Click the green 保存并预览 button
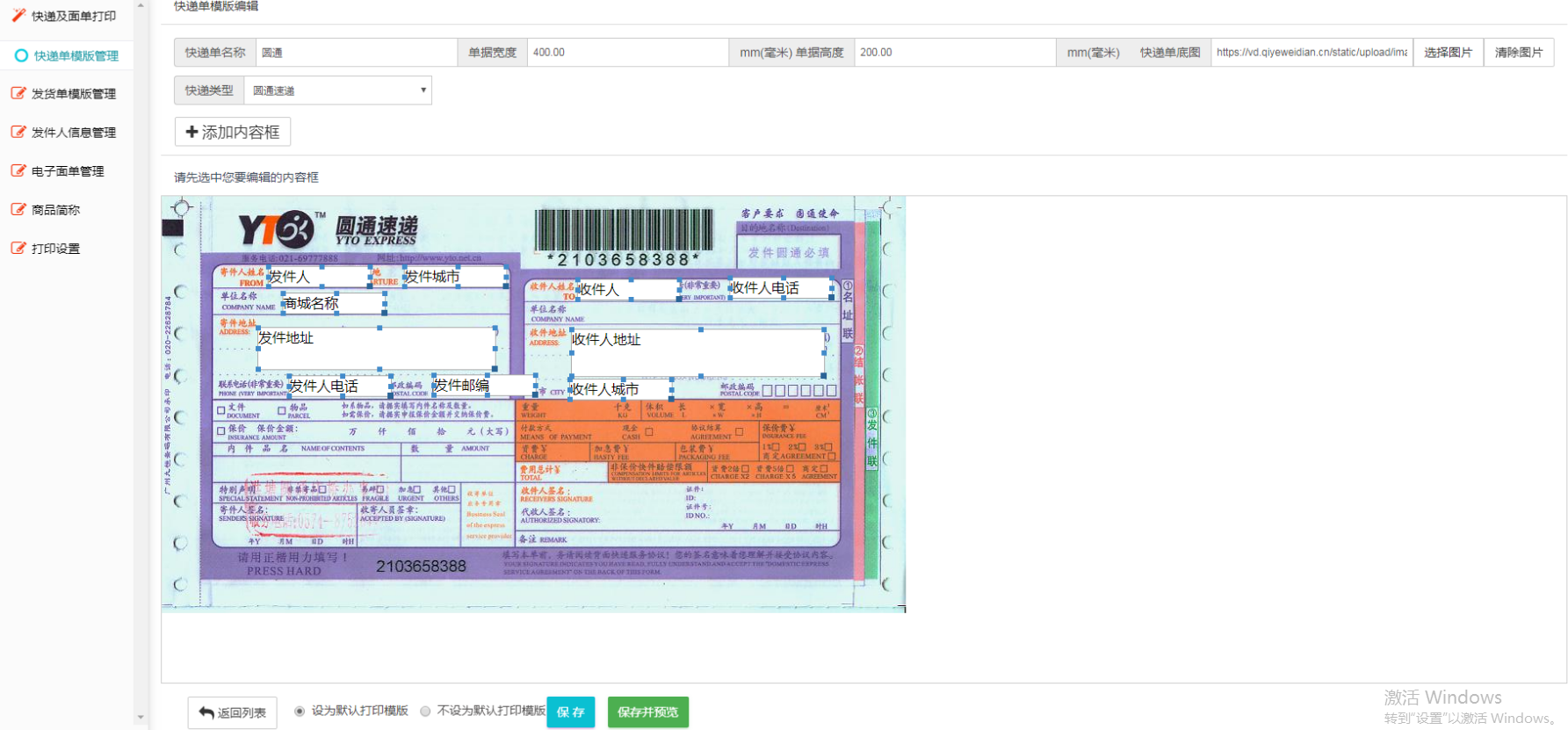1568x730 pixels. (x=648, y=712)
